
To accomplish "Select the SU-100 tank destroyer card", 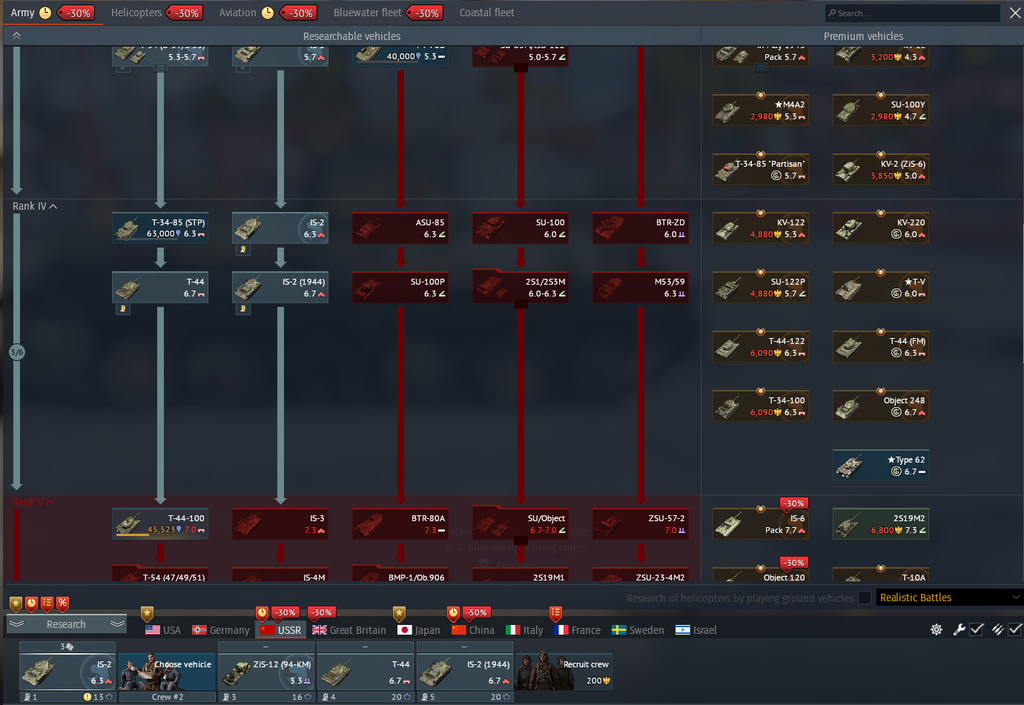I will tap(520, 228).
